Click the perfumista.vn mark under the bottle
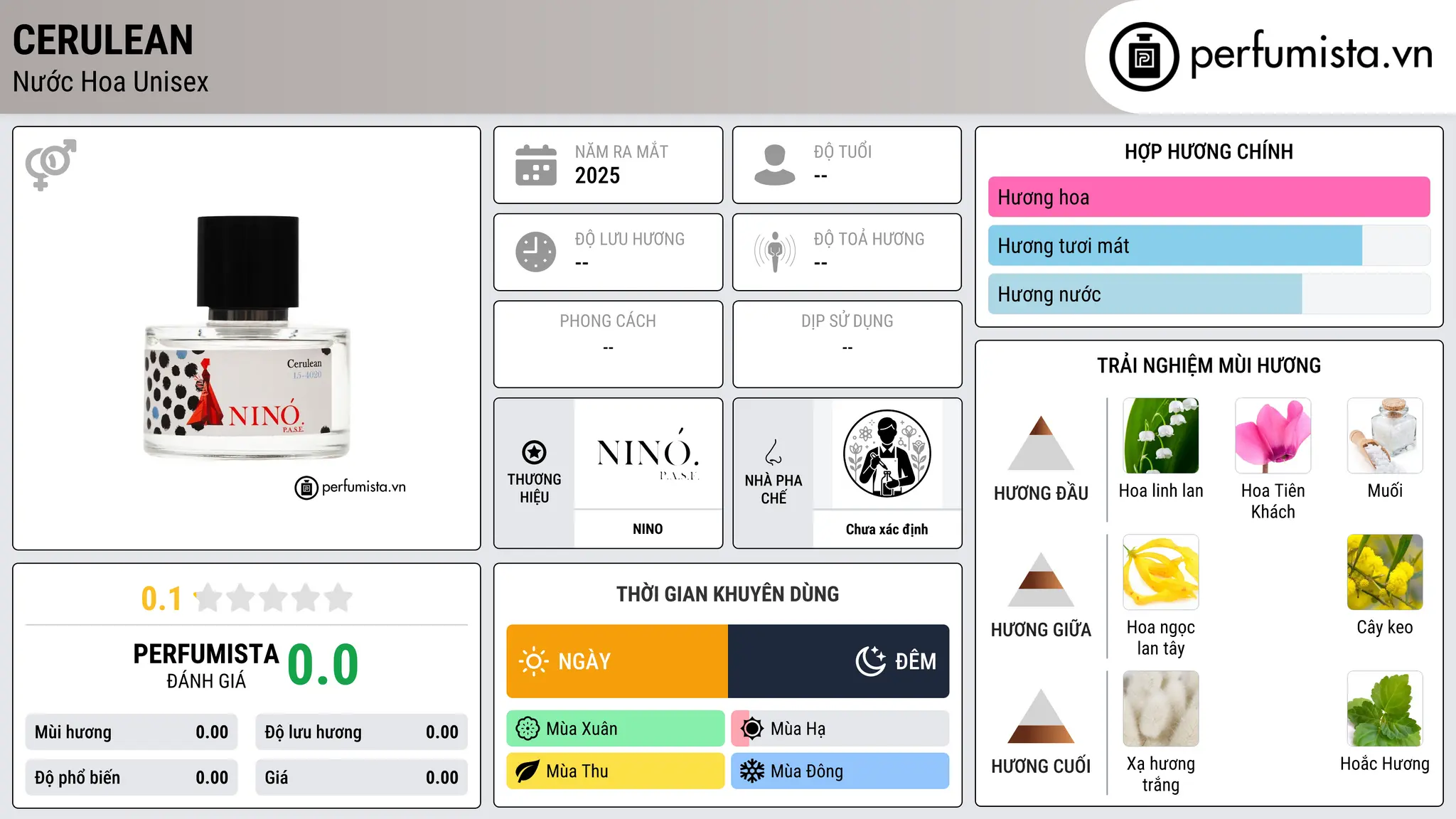The height and width of the screenshot is (819, 1456). 350,487
